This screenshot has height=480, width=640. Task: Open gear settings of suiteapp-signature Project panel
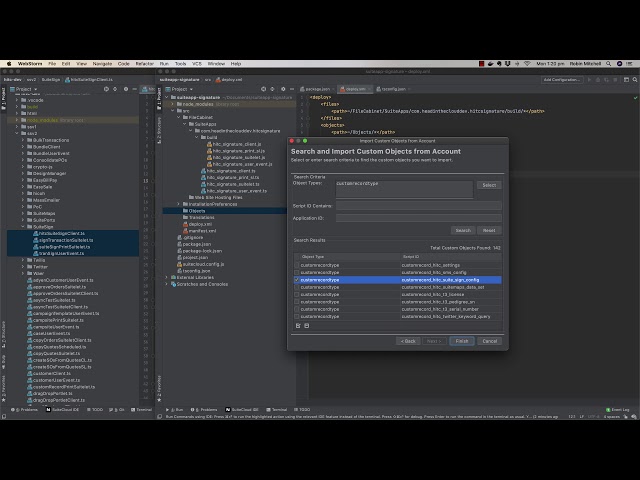283,89
